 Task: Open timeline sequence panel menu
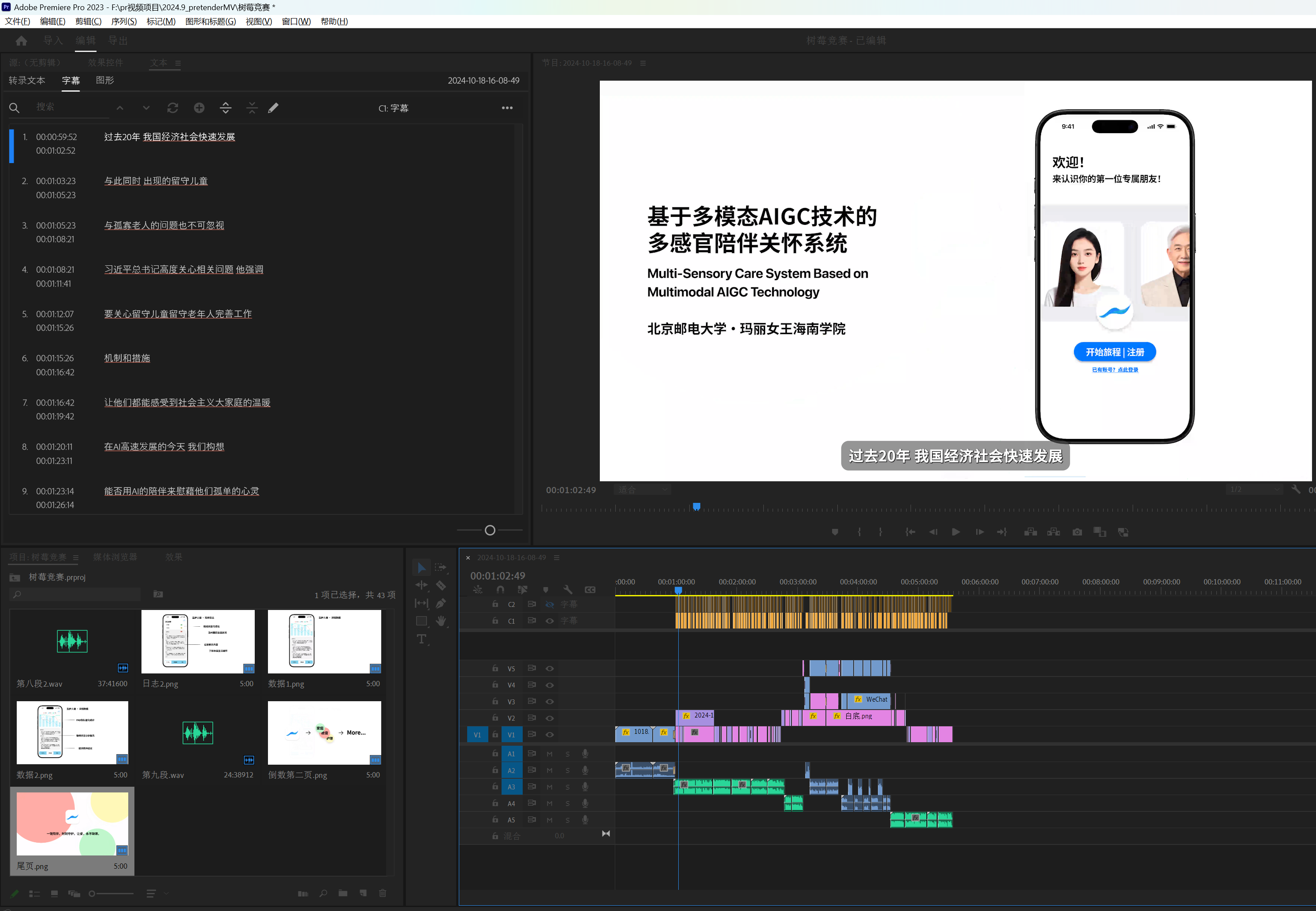557,558
